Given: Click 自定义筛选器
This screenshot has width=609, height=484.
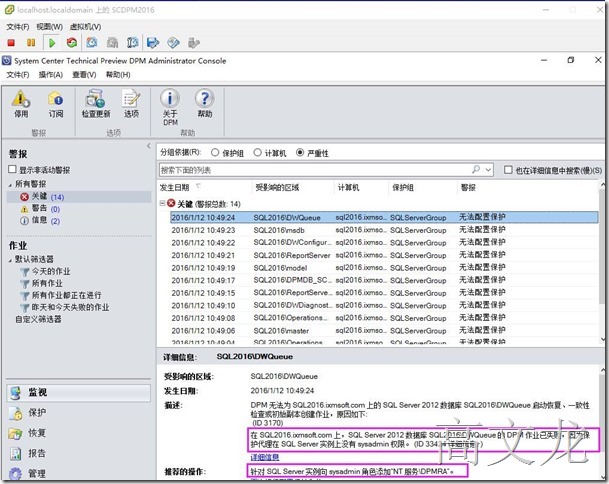Looking at the screenshot, I should [x=38, y=319].
